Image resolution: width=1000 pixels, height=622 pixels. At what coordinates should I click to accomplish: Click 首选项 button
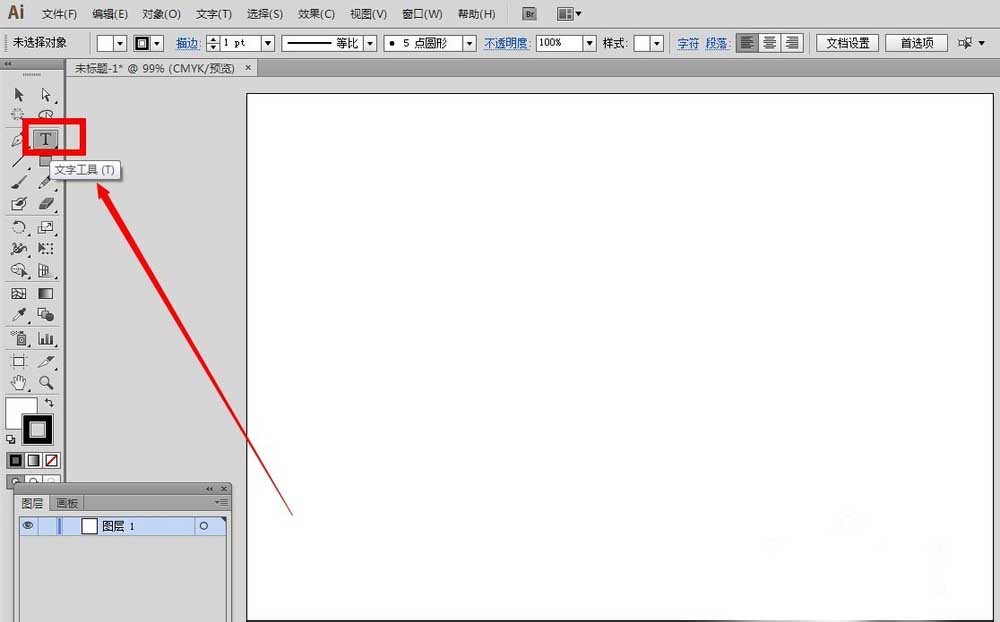916,43
